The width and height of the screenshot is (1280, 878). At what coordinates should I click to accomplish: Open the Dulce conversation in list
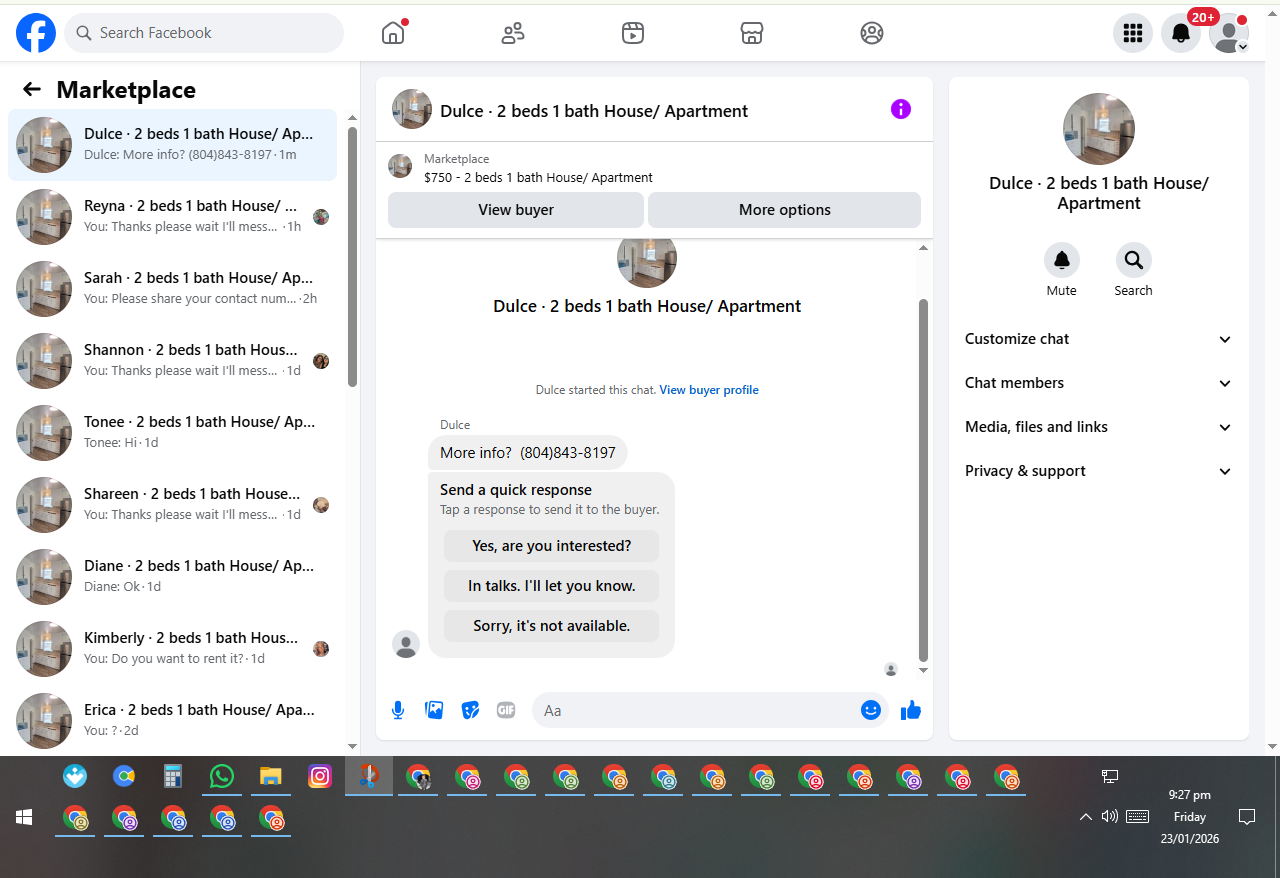click(x=173, y=145)
